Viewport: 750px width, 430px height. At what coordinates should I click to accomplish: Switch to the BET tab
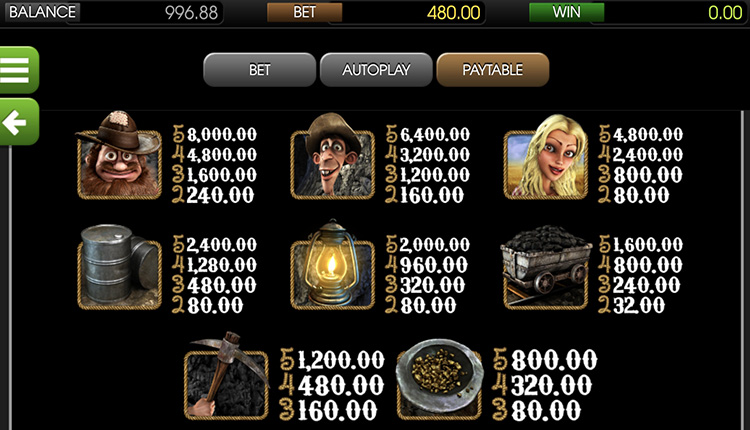260,70
